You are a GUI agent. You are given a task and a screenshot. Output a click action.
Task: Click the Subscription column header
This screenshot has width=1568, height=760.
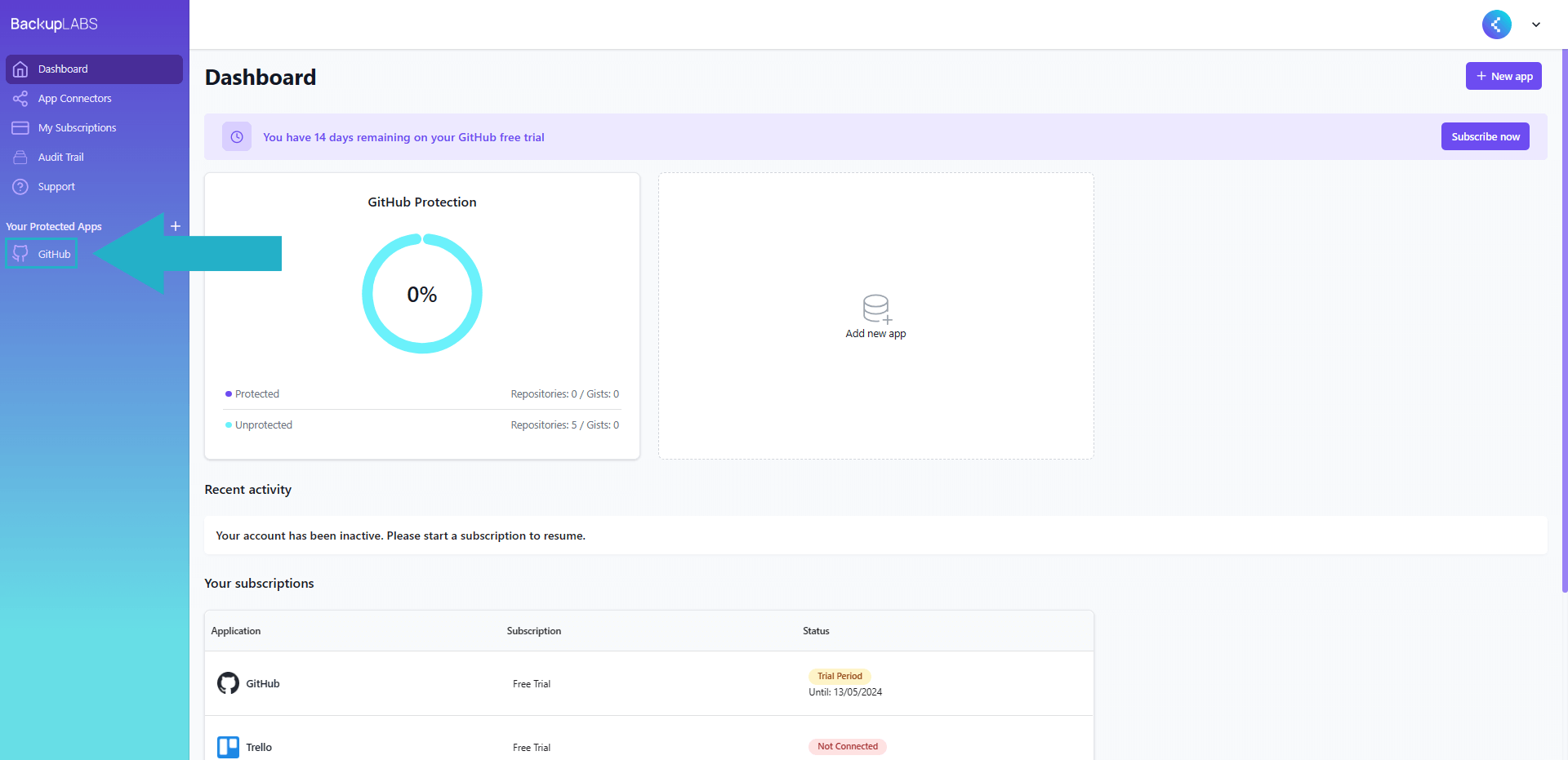pos(534,631)
